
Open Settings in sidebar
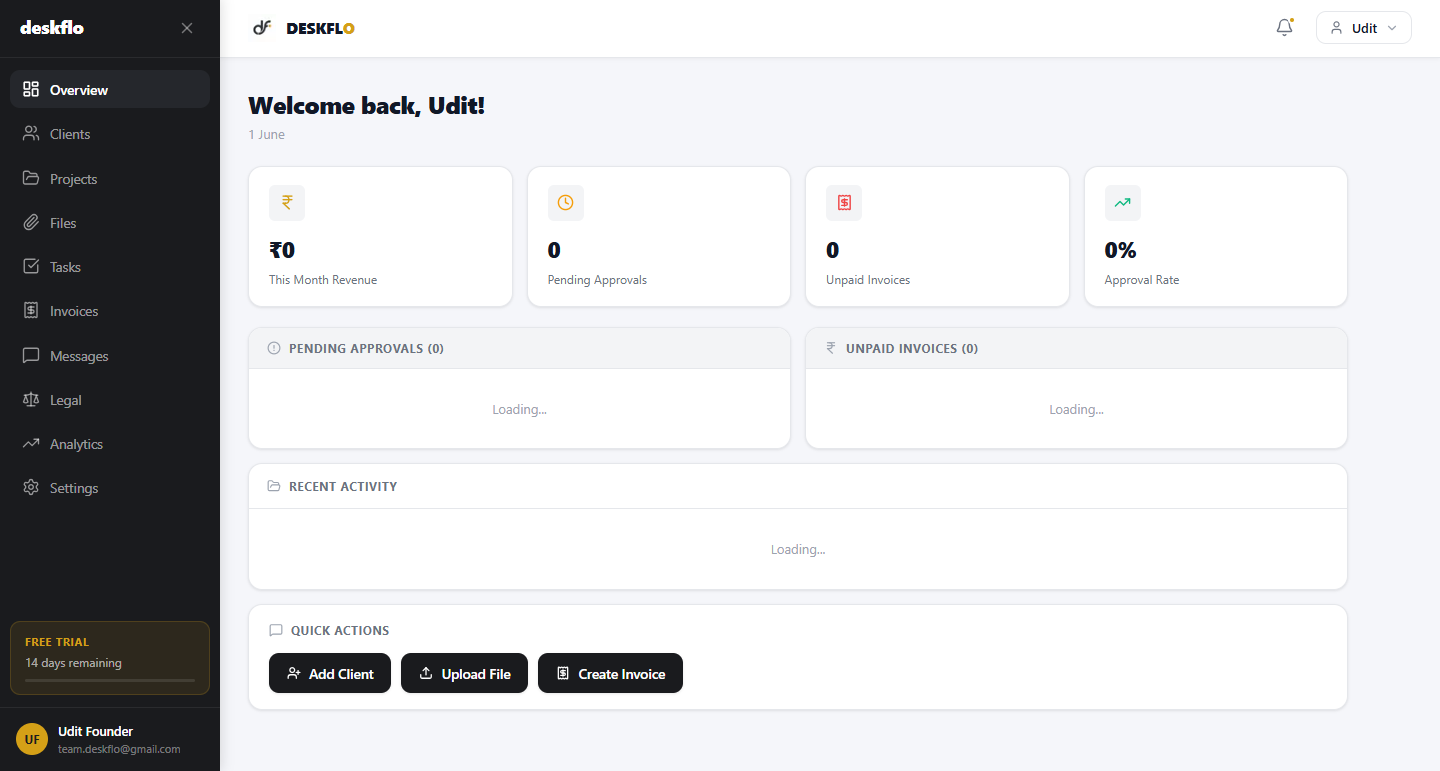pyautogui.click(x=110, y=487)
